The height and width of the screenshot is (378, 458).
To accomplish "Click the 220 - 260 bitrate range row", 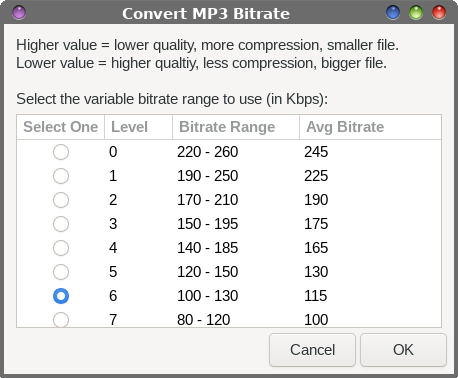I will coord(229,152).
